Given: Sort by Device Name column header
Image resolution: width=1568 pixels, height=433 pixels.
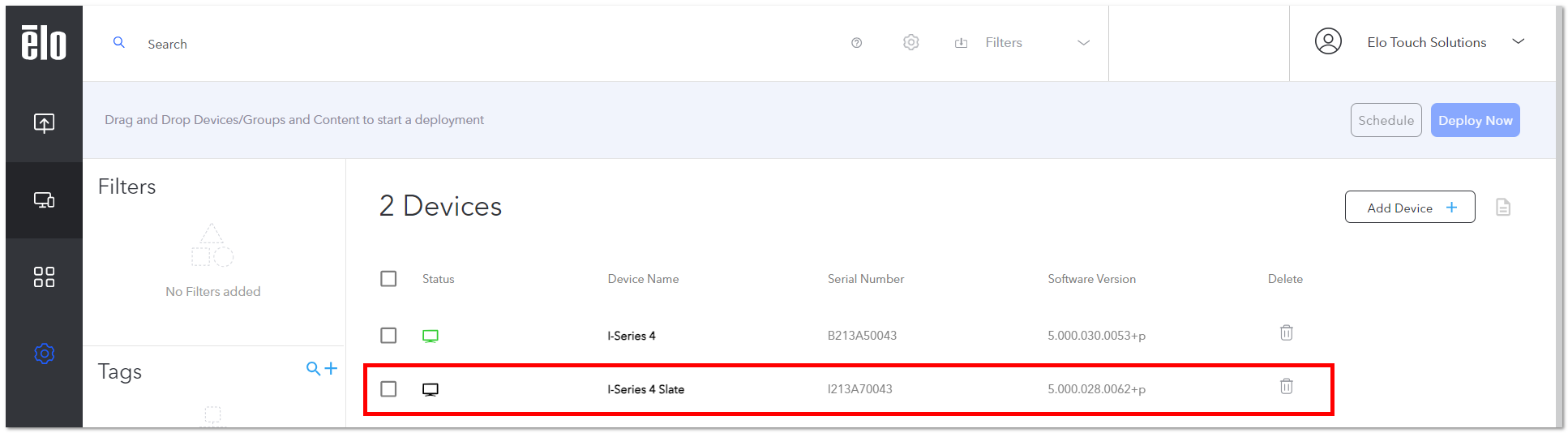Looking at the screenshot, I should pyautogui.click(x=643, y=279).
